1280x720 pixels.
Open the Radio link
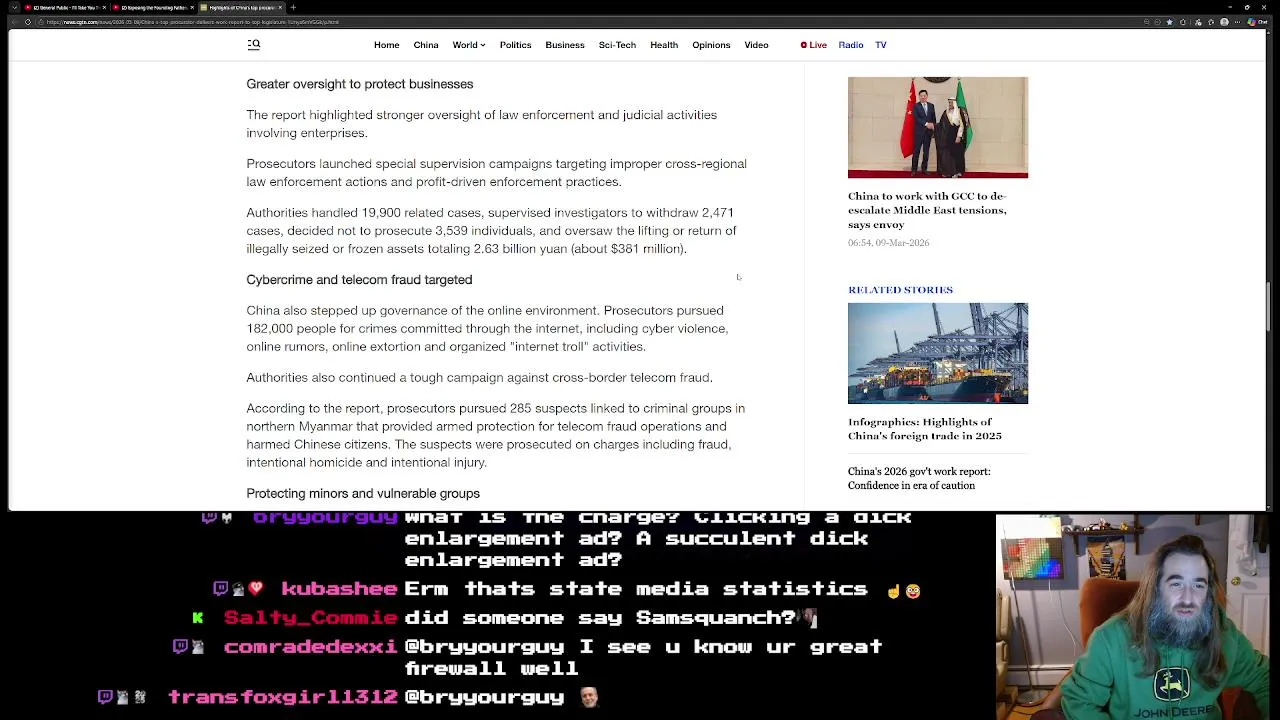tap(851, 45)
